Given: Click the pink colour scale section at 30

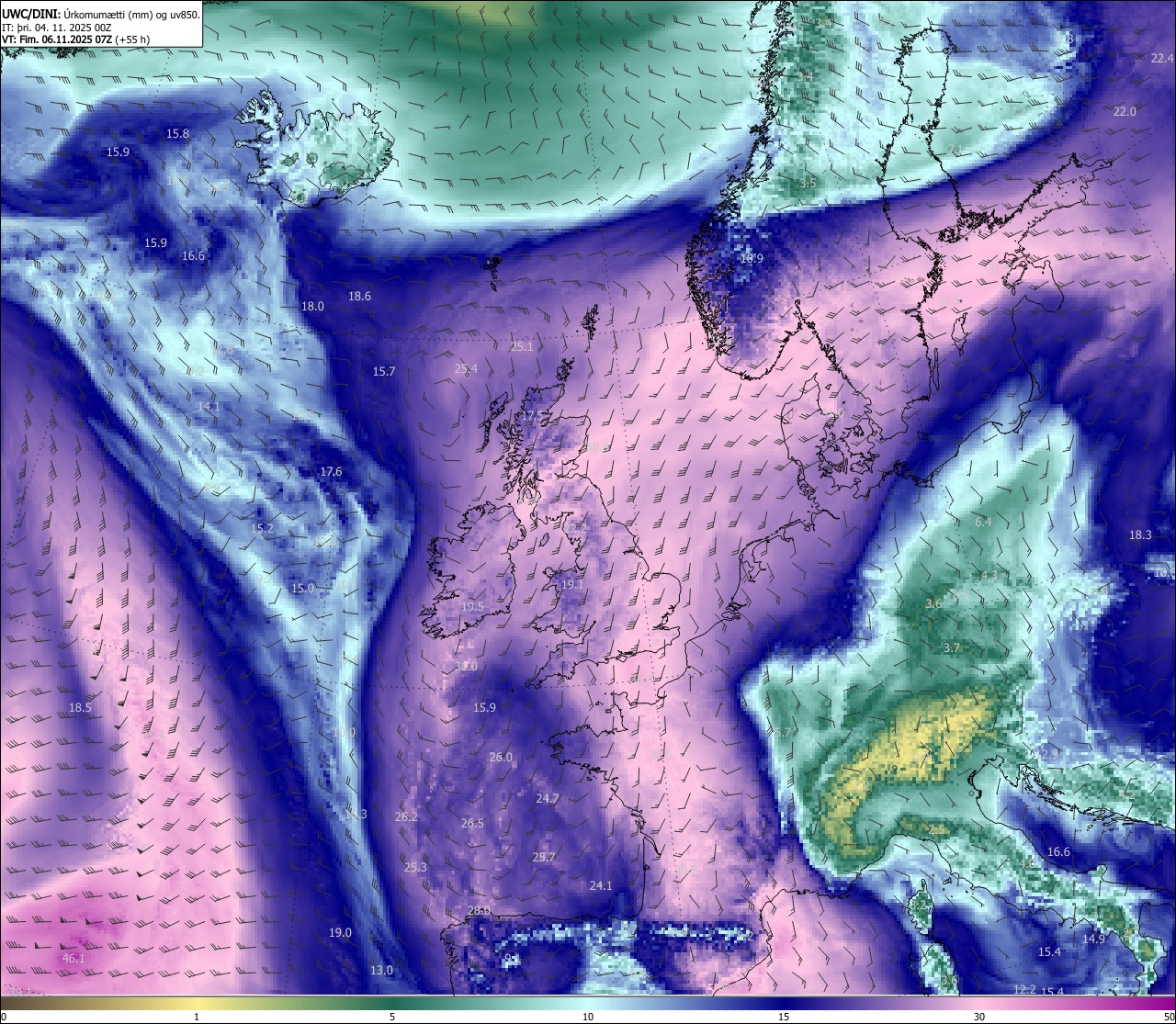Looking at the screenshot, I should pos(979,1002).
